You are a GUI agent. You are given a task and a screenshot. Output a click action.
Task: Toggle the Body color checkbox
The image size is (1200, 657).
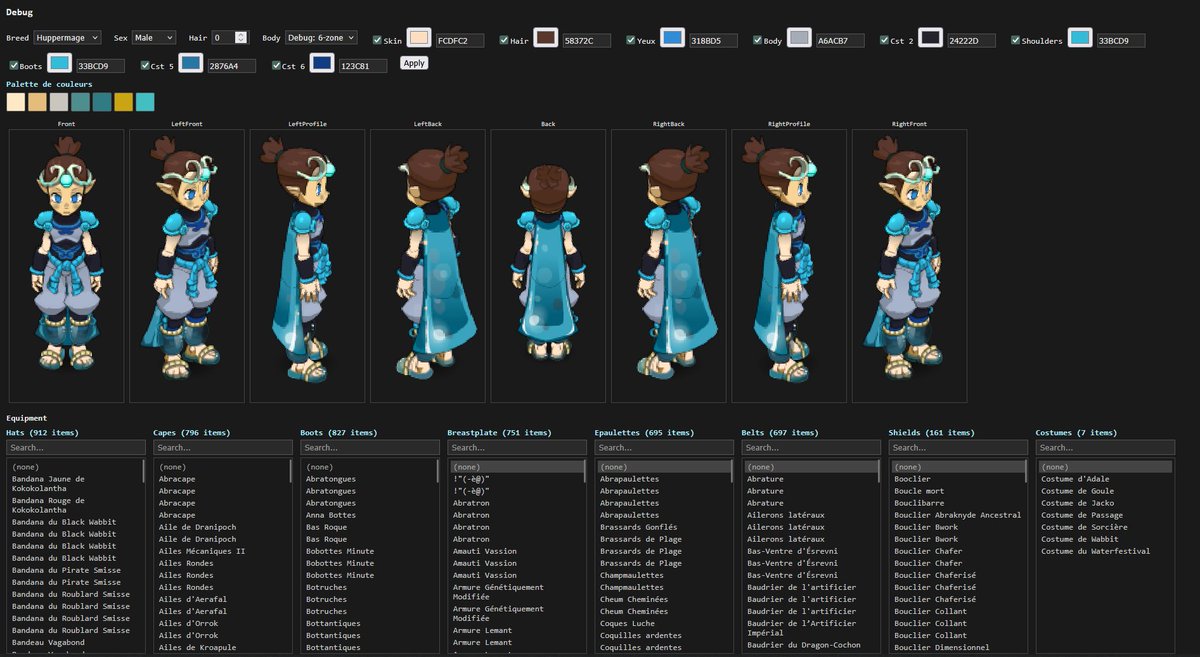coord(758,41)
